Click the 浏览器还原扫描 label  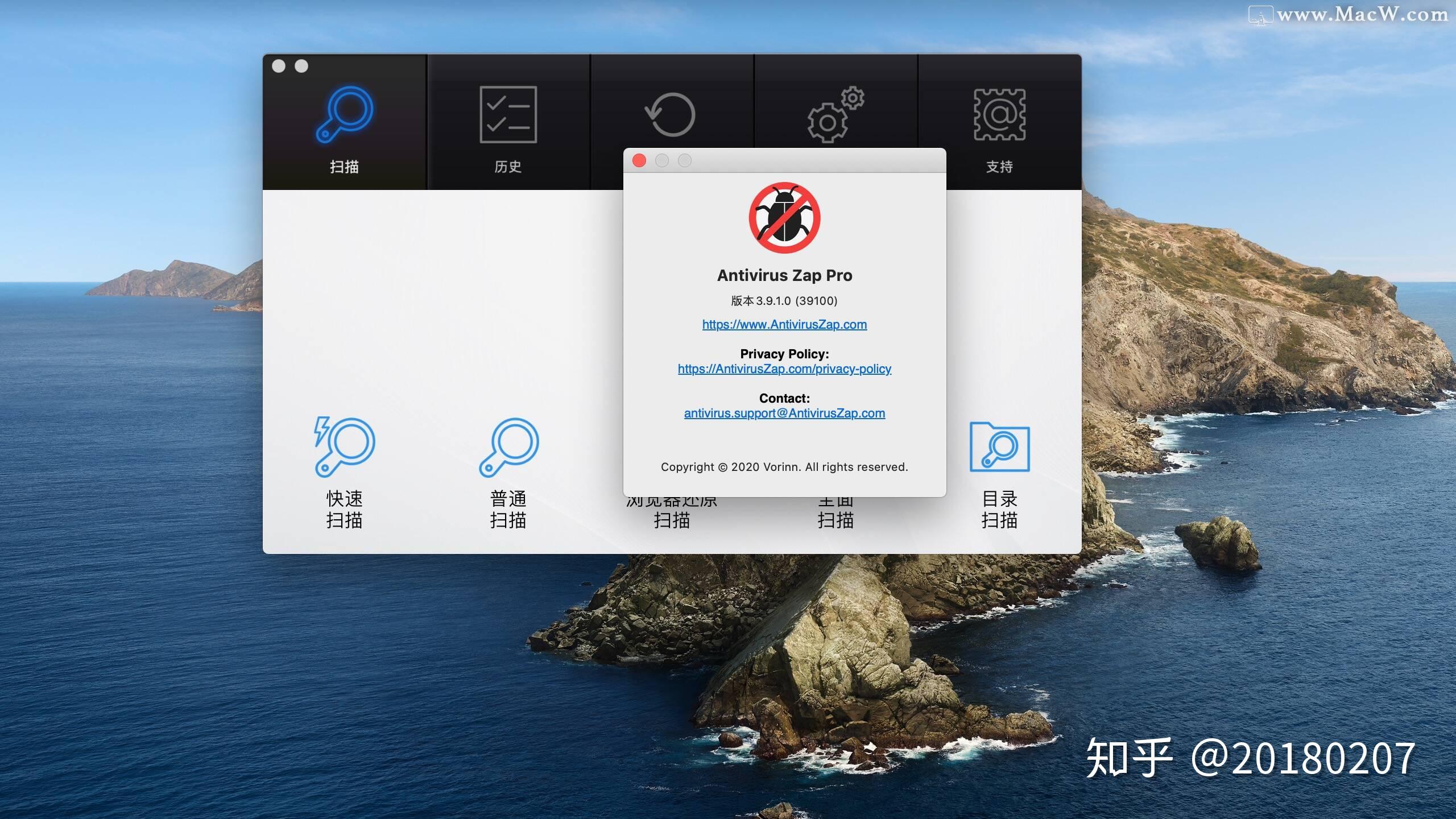coord(672,514)
